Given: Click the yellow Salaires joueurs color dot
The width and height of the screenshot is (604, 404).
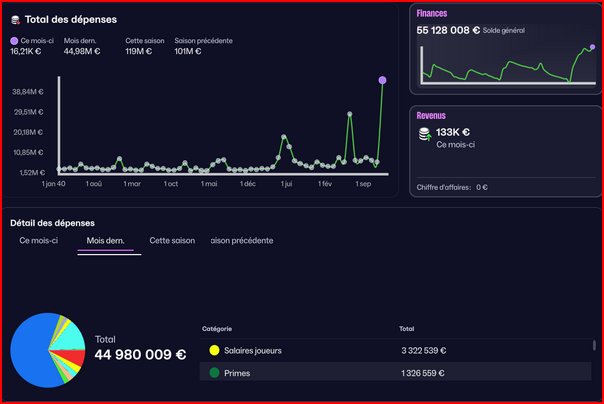Looking at the screenshot, I should [x=214, y=351].
